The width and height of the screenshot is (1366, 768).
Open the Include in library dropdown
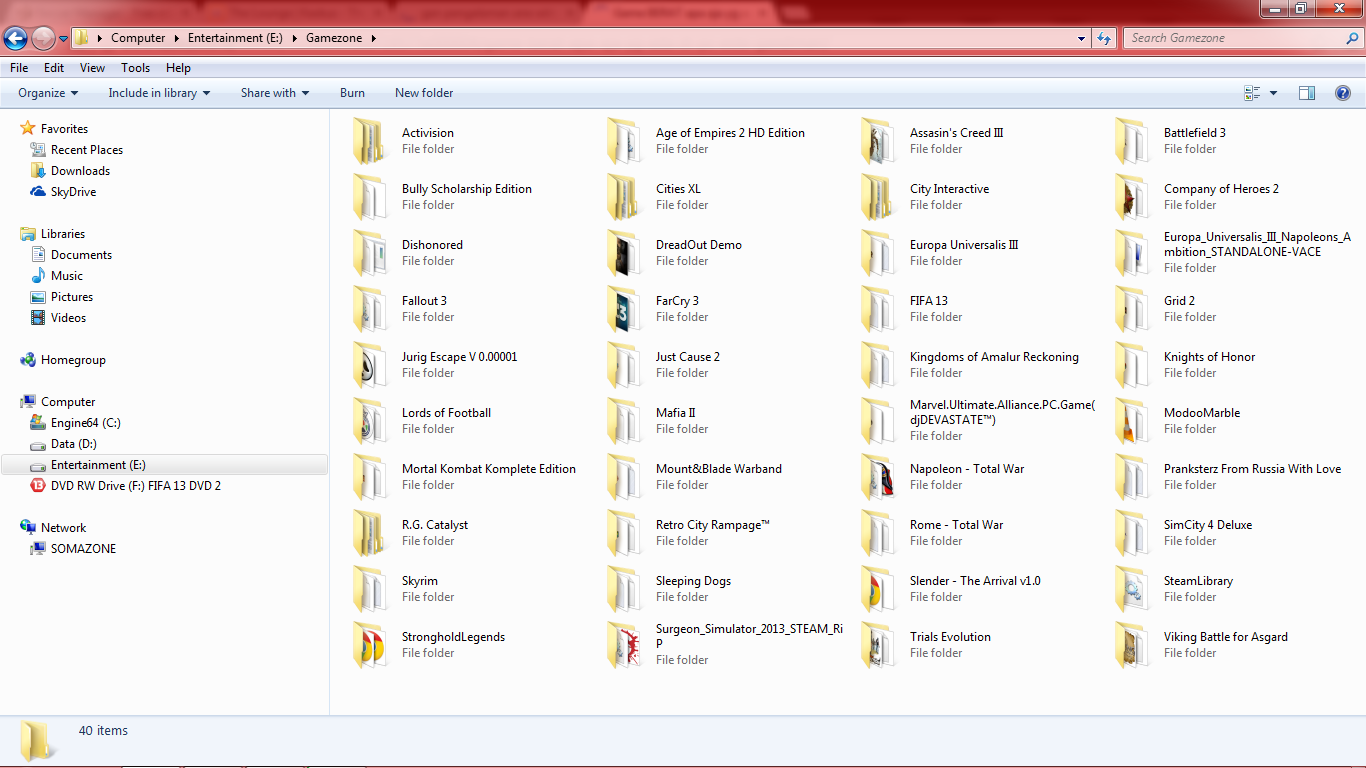(x=159, y=93)
